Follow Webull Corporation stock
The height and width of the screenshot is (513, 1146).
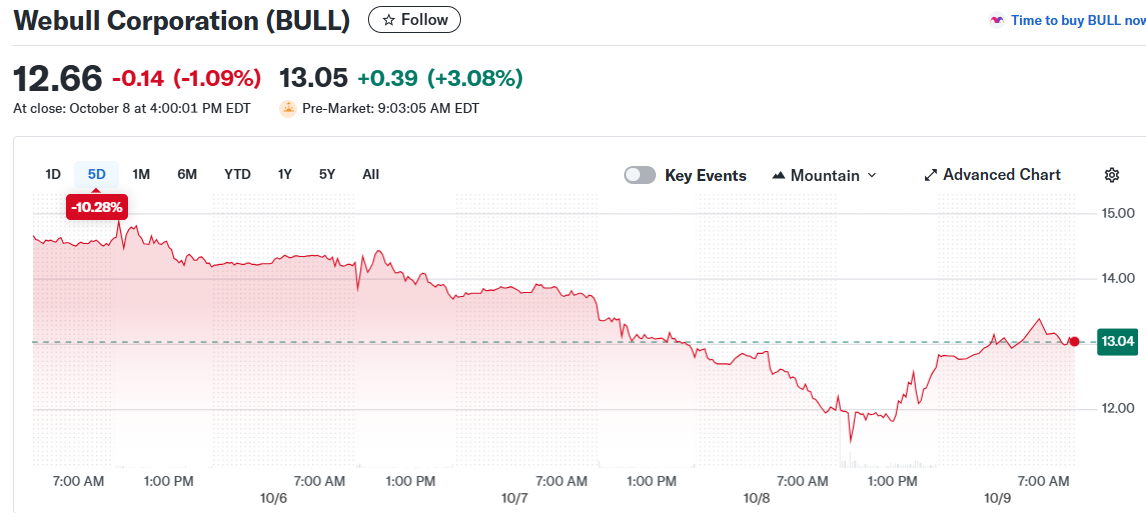415,20
